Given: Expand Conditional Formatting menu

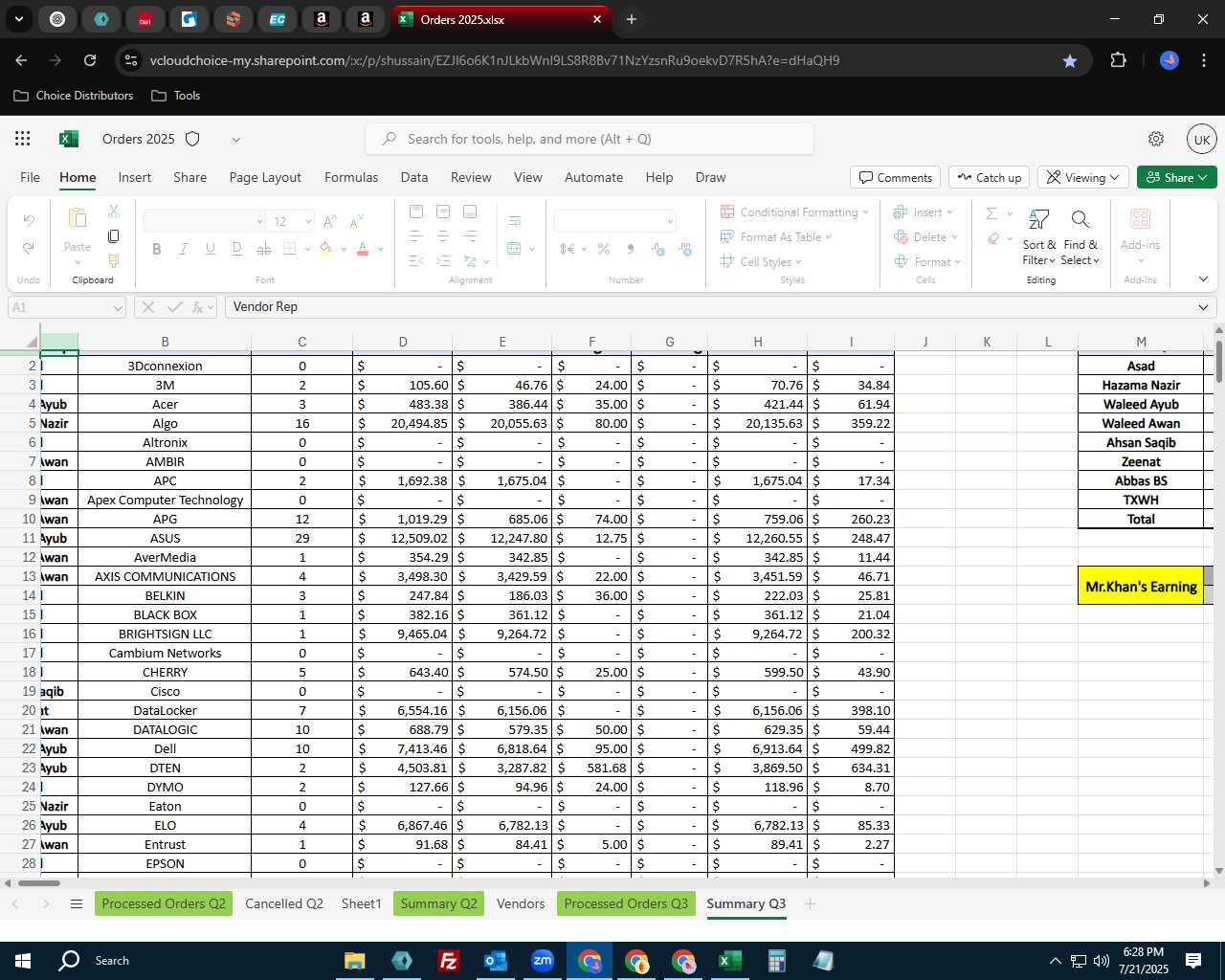Looking at the screenshot, I should 865,212.
